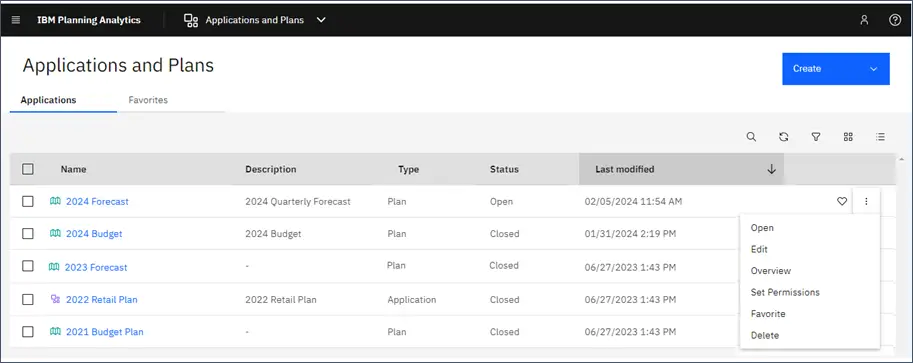Screen dimensions: 913x363
Task: Open the help question mark icon
Action: tap(895, 20)
